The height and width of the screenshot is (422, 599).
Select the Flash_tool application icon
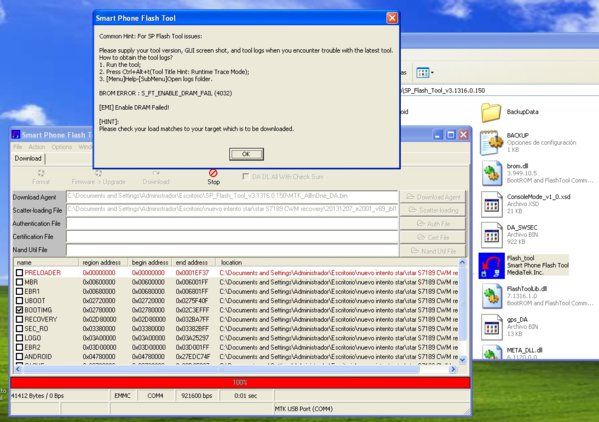pyautogui.click(x=492, y=265)
